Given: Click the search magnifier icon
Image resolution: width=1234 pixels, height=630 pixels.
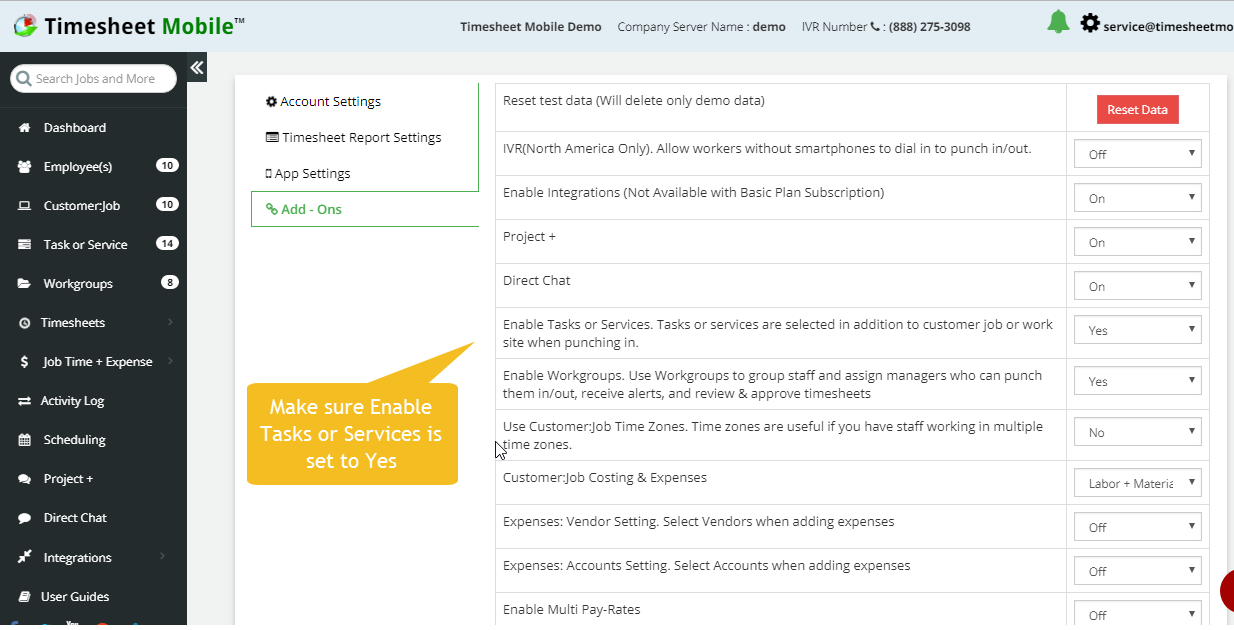Looking at the screenshot, I should point(24,79).
